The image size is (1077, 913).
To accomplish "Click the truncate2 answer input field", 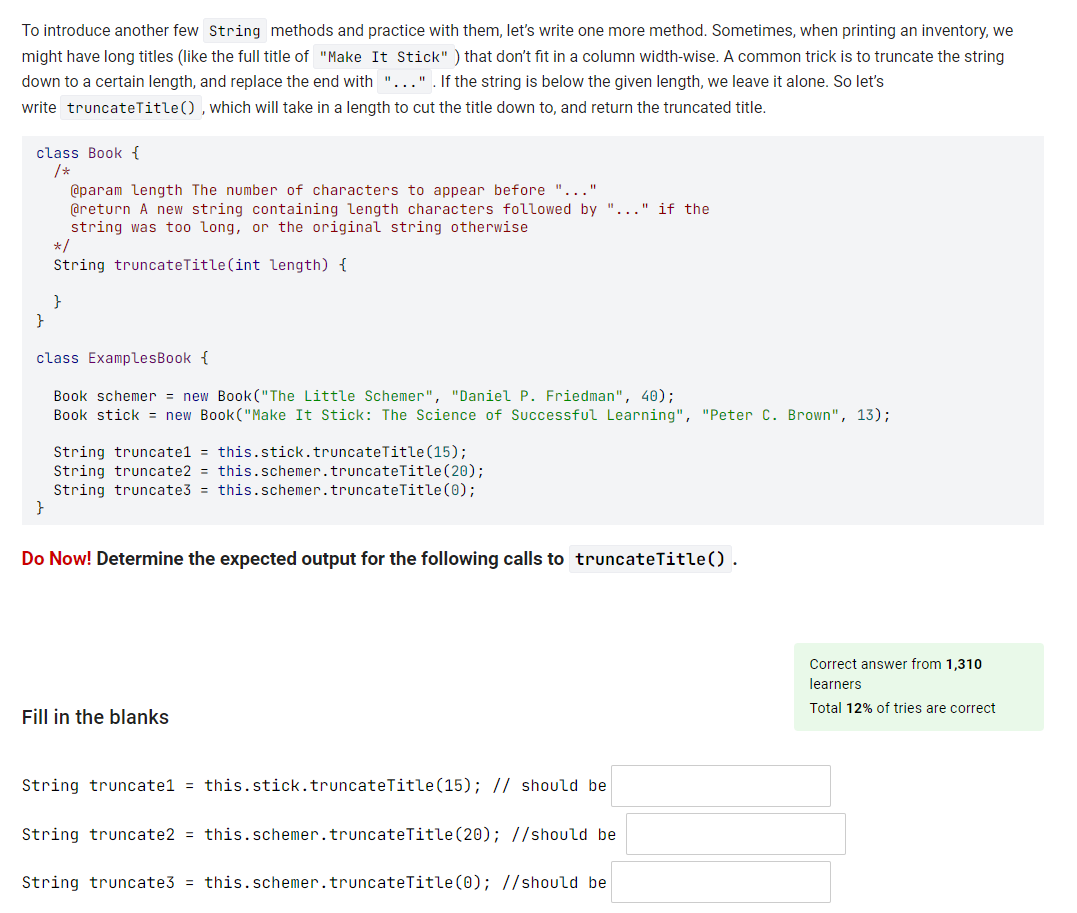I will click(735, 833).
